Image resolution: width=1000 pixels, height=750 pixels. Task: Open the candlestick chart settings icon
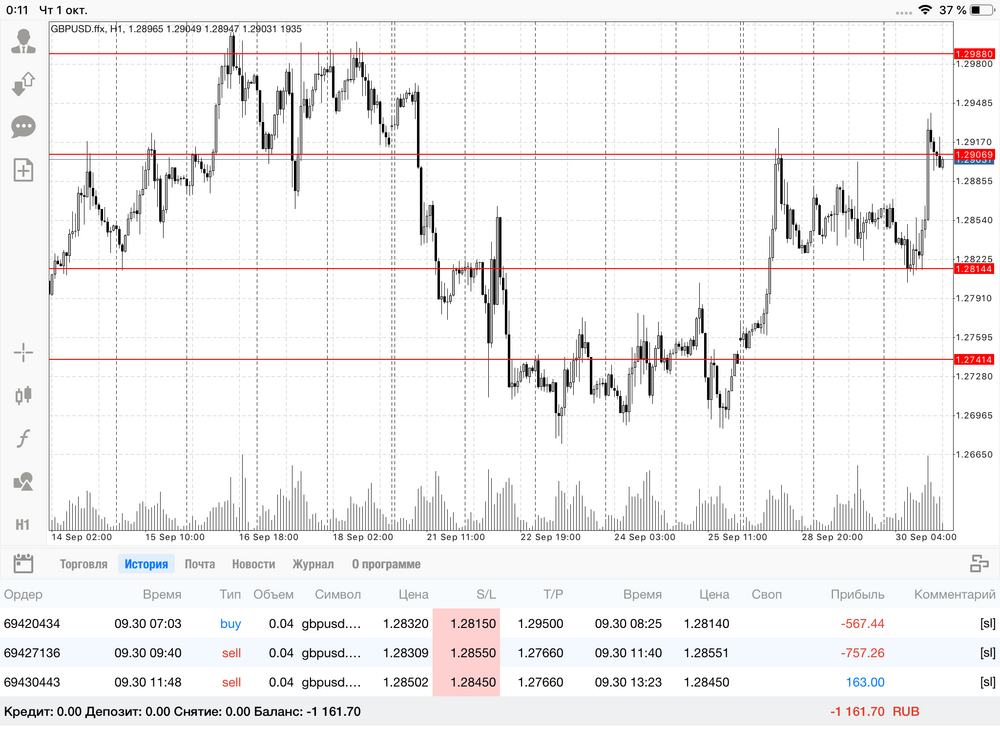tap(24, 395)
